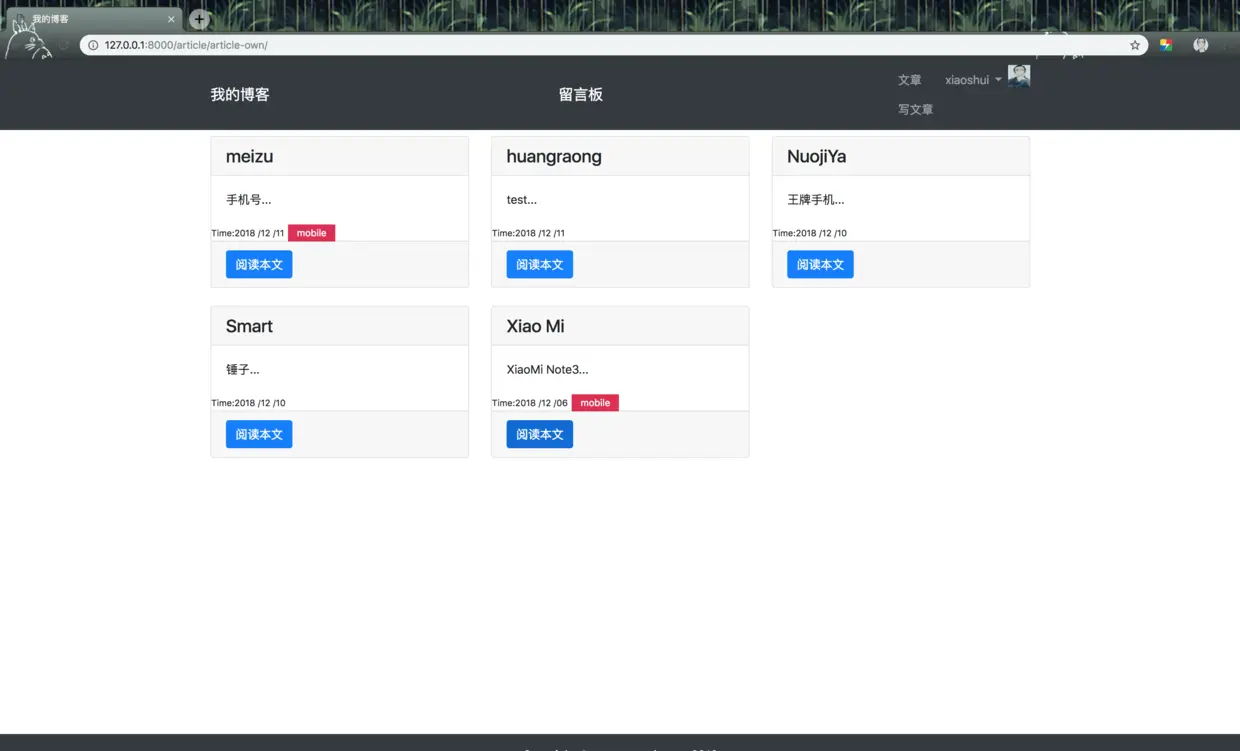Read the Smart article via 阅读本文
The image size is (1240, 751).
(259, 434)
